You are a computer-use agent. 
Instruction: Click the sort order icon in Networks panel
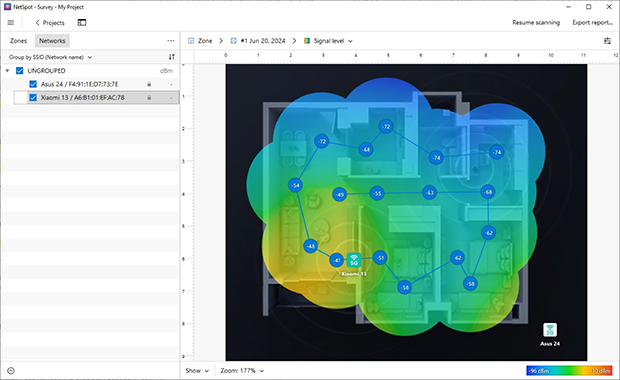click(x=172, y=57)
